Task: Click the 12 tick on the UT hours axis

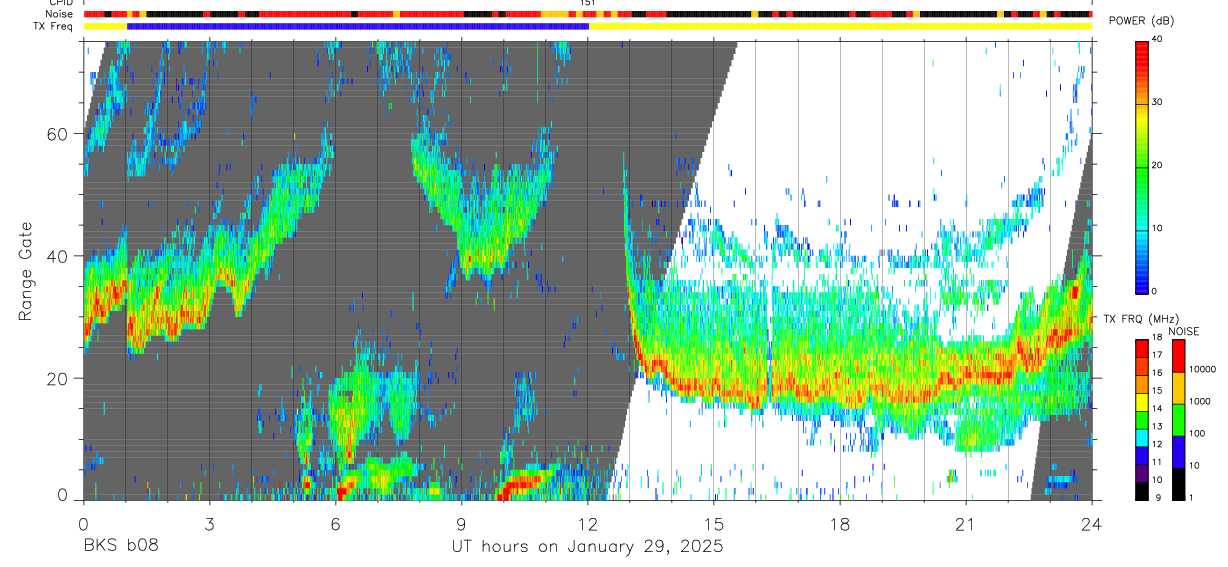Action: (x=588, y=524)
